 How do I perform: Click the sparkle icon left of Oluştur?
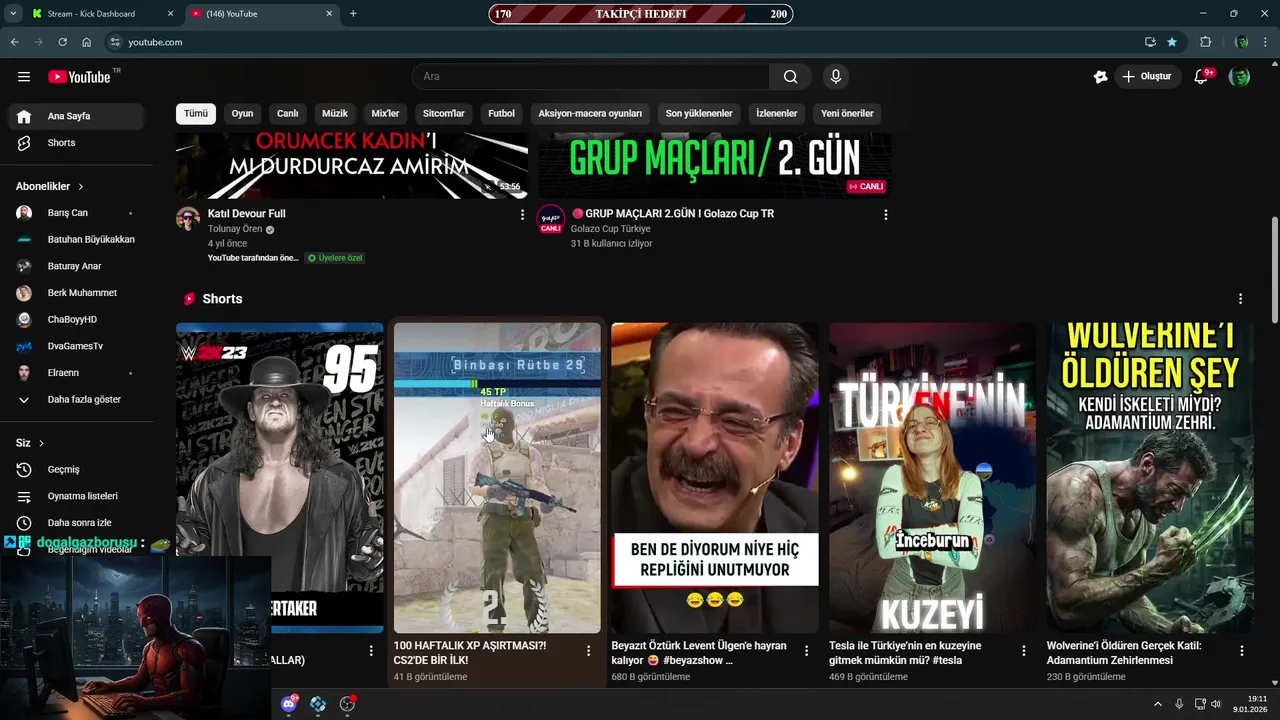pyautogui.click(x=1101, y=77)
